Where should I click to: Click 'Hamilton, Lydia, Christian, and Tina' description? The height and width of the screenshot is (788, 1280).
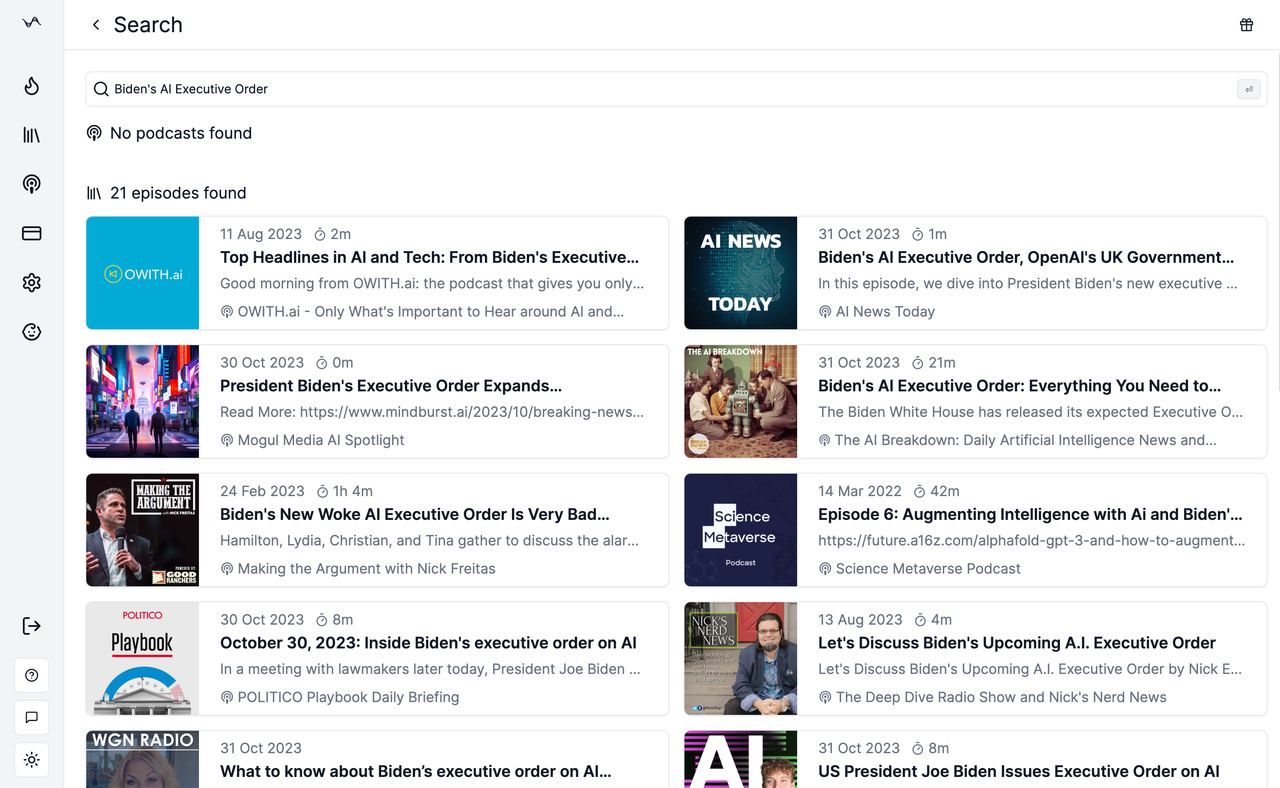point(429,540)
